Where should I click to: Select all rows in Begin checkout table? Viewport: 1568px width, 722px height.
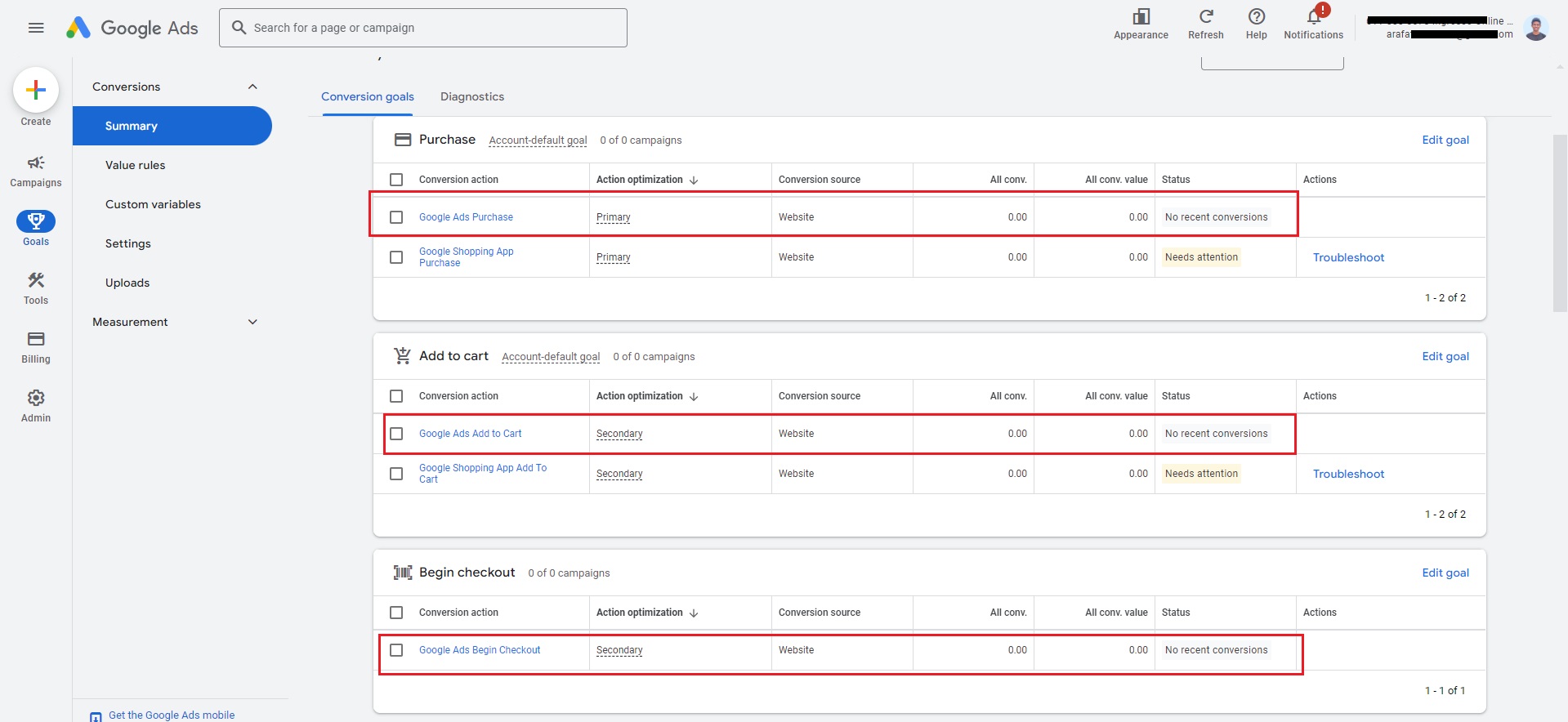396,613
